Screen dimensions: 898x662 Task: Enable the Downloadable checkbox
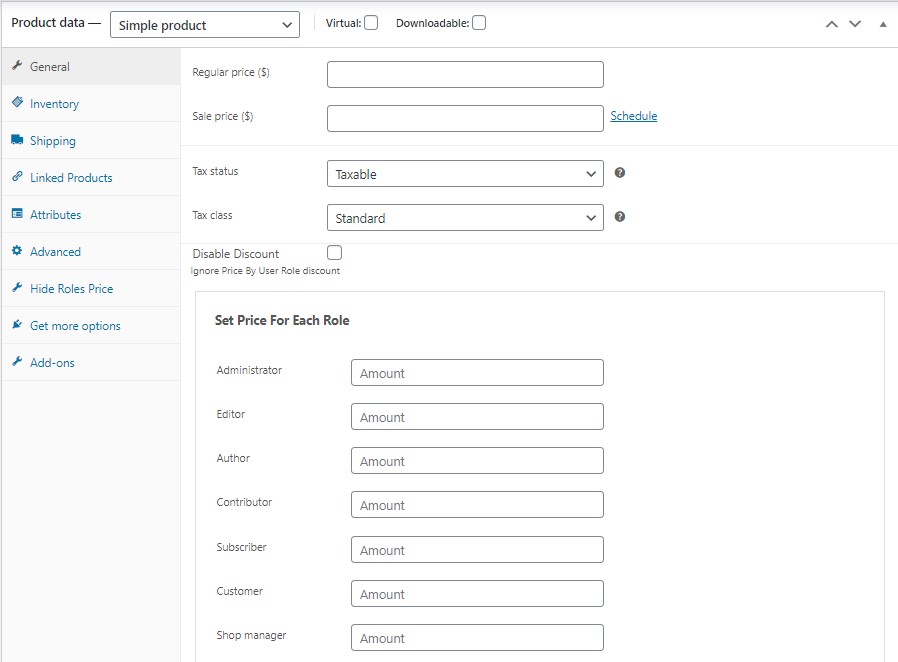point(477,22)
